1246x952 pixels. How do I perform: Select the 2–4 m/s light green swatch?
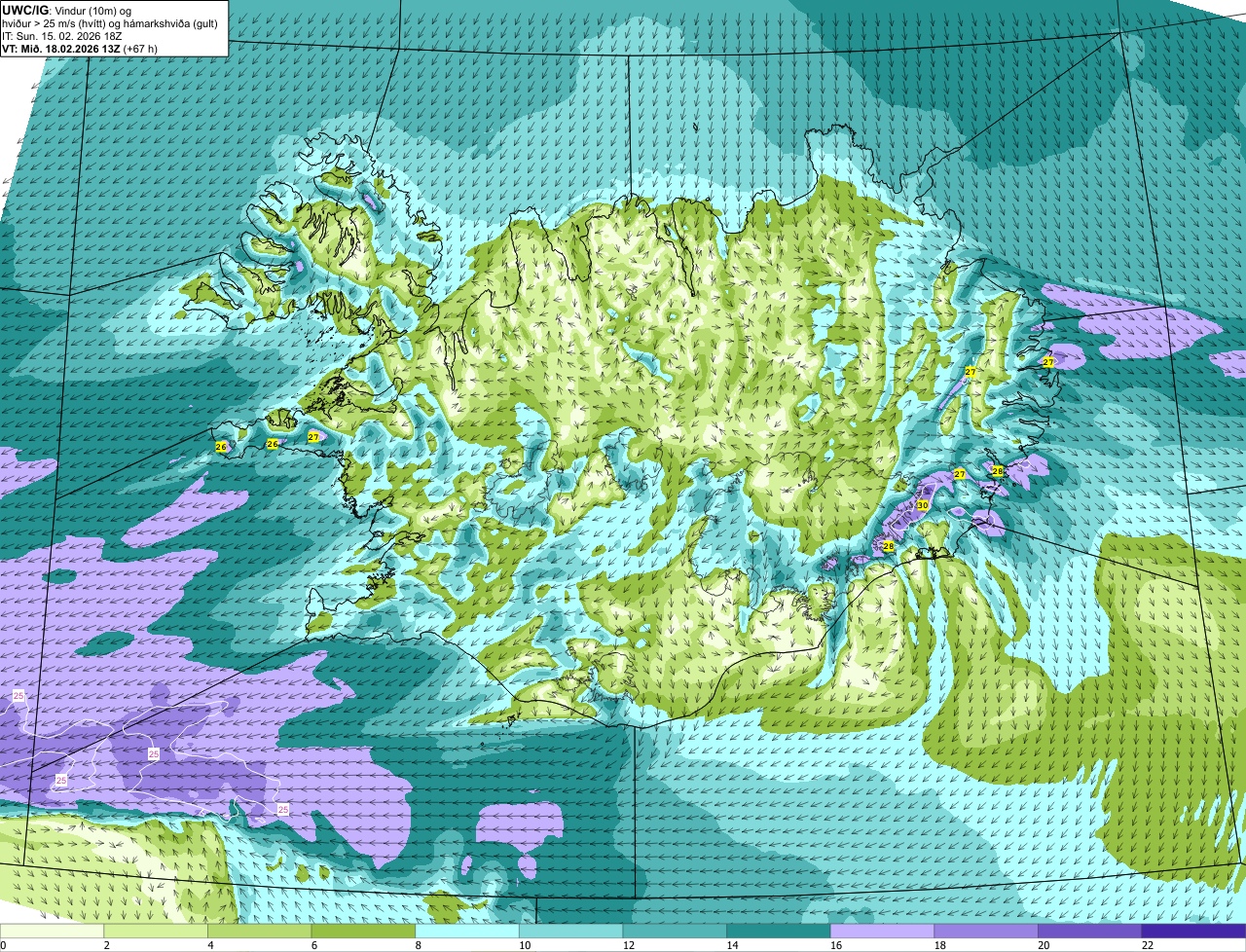(156, 932)
